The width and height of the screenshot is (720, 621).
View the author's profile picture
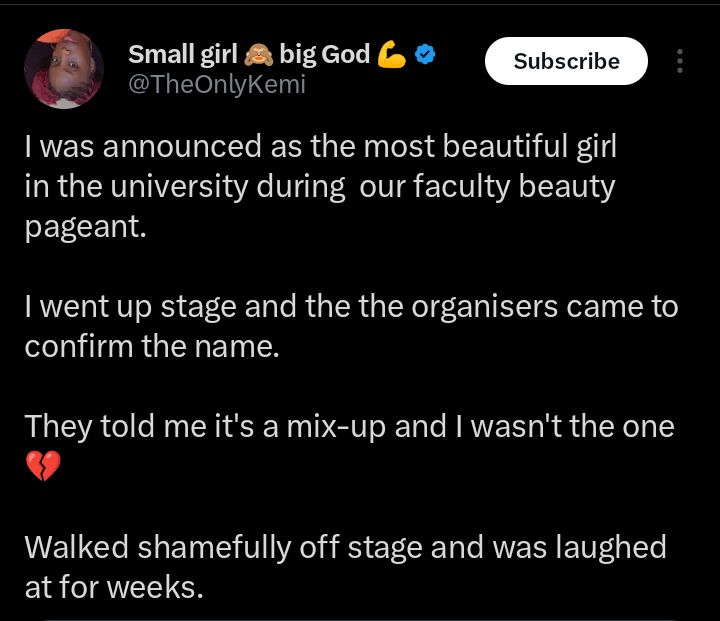tap(63, 69)
